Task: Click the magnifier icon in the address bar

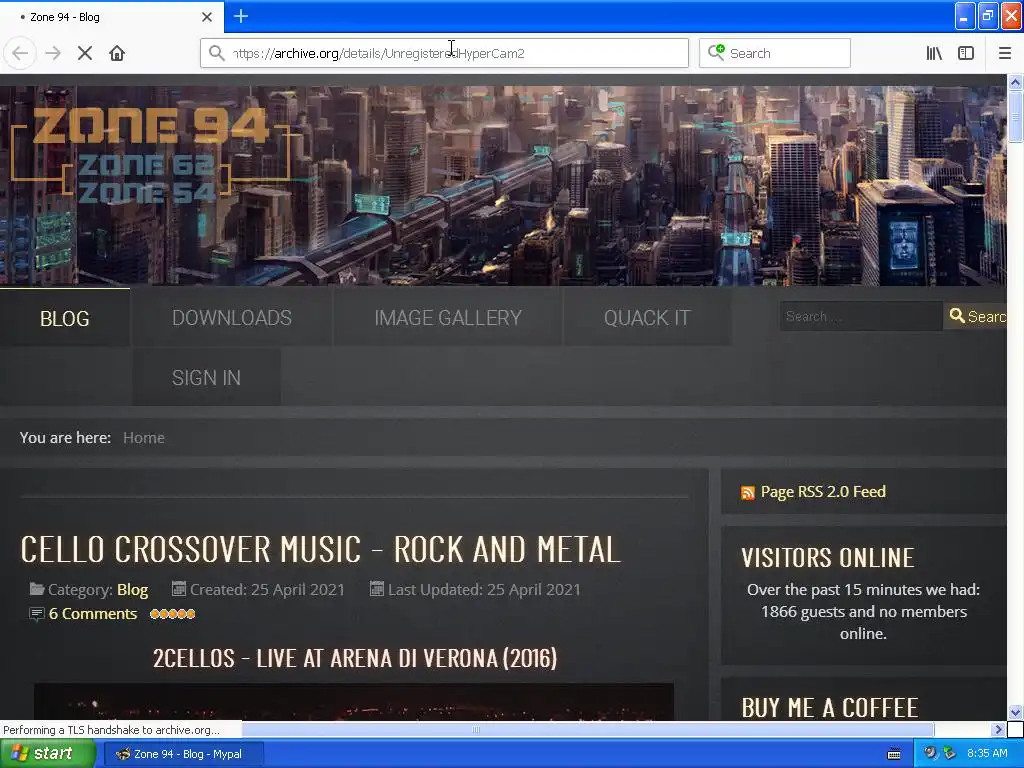Action: [x=217, y=53]
